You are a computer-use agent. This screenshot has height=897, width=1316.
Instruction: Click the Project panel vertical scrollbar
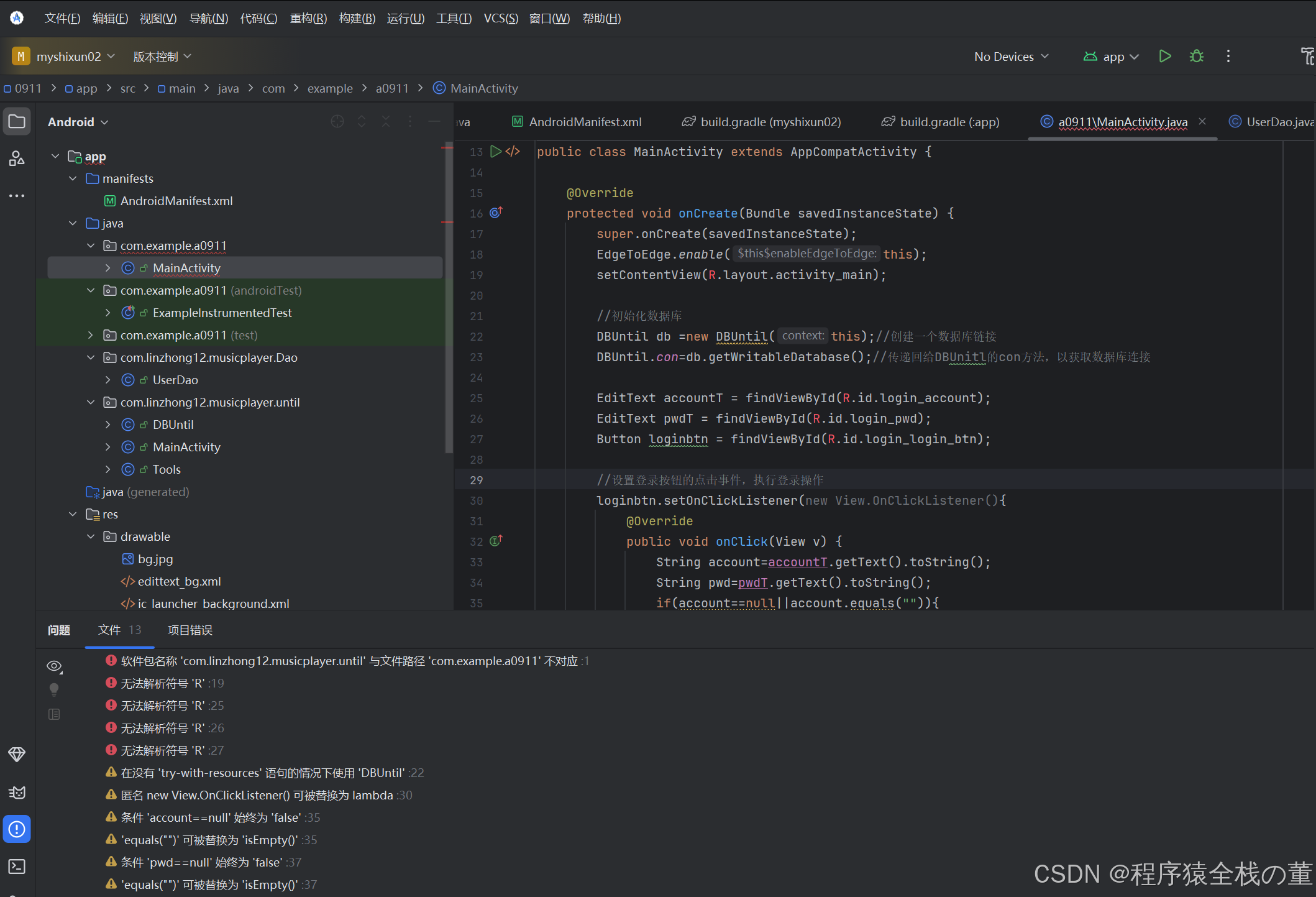[447, 298]
